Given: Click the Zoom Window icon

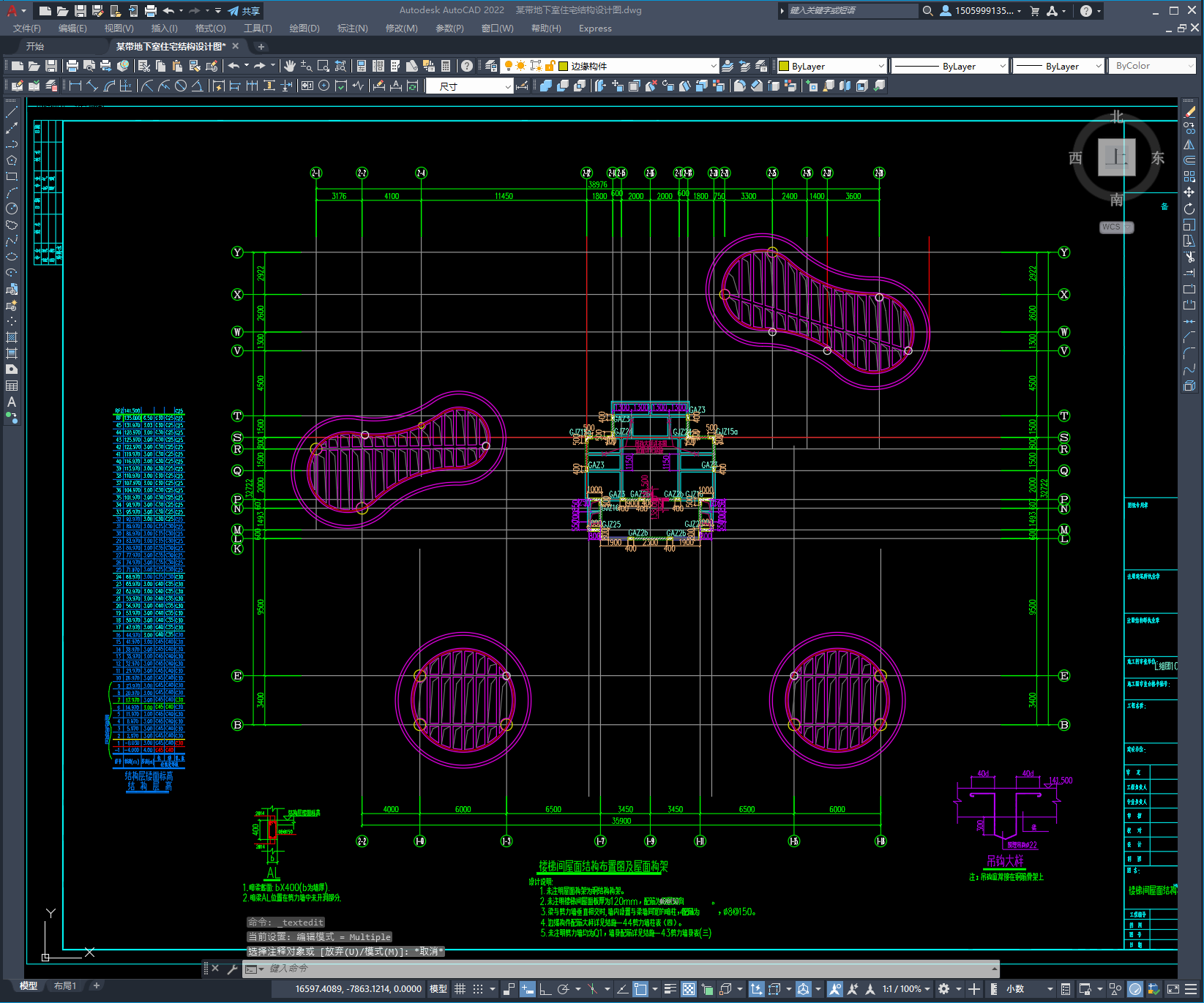Looking at the screenshot, I should click(323, 66).
